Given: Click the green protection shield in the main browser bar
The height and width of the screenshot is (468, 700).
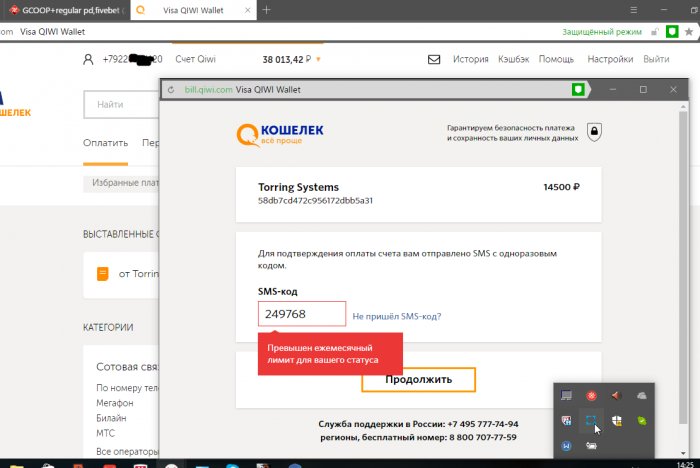Looking at the screenshot, I should tap(672, 32).
